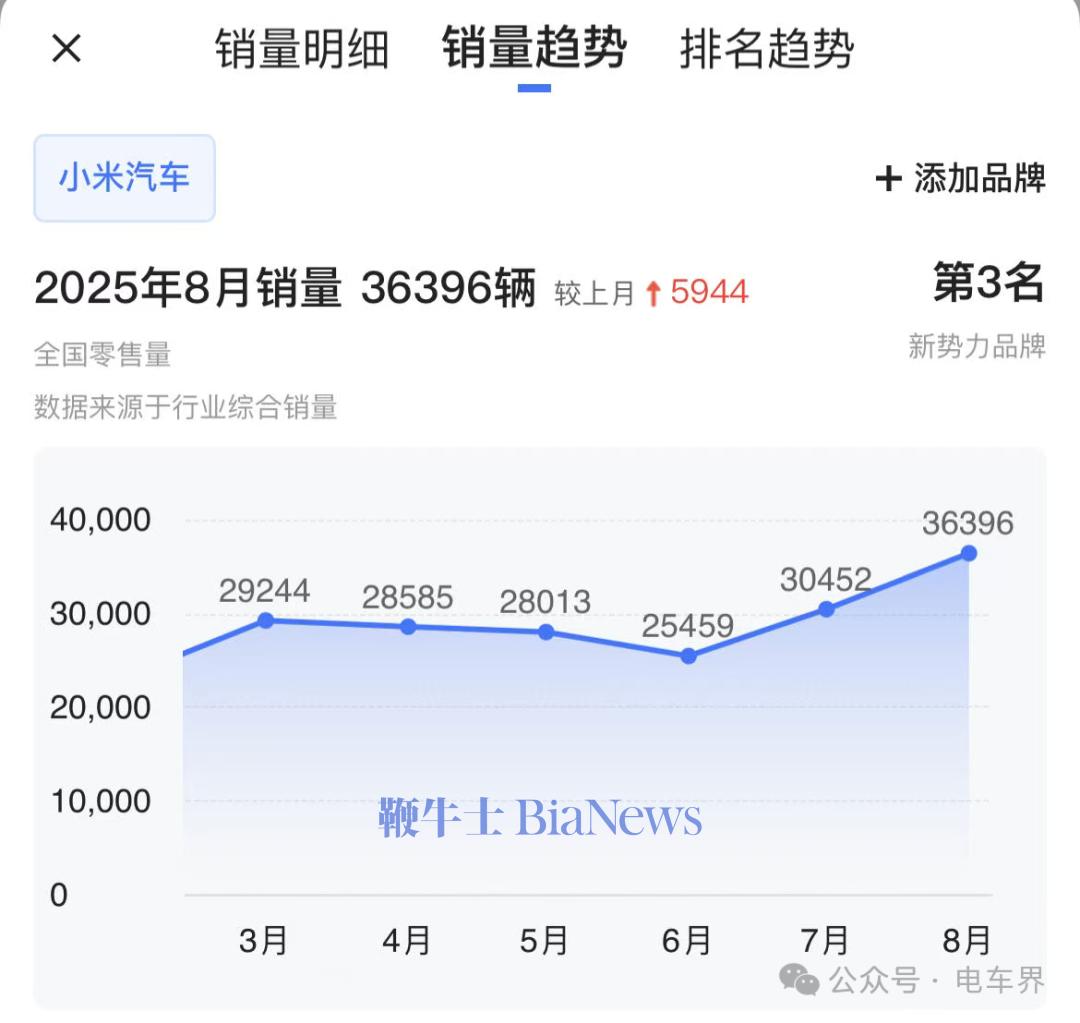Viewport: 1080px width, 1023px height.
Task: Tap the plus icon beside 添加品牌
Action: 888,179
